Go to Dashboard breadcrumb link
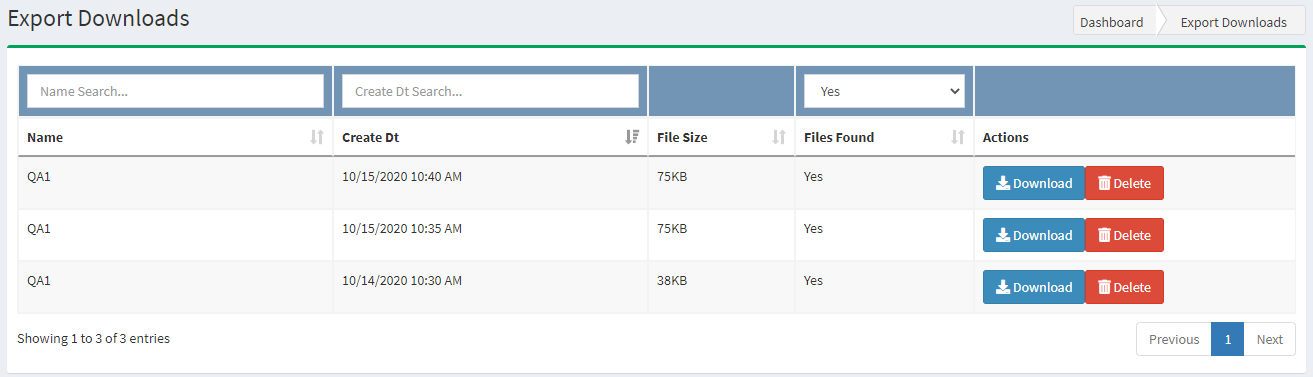1313x377 pixels. (x=1111, y=22)
